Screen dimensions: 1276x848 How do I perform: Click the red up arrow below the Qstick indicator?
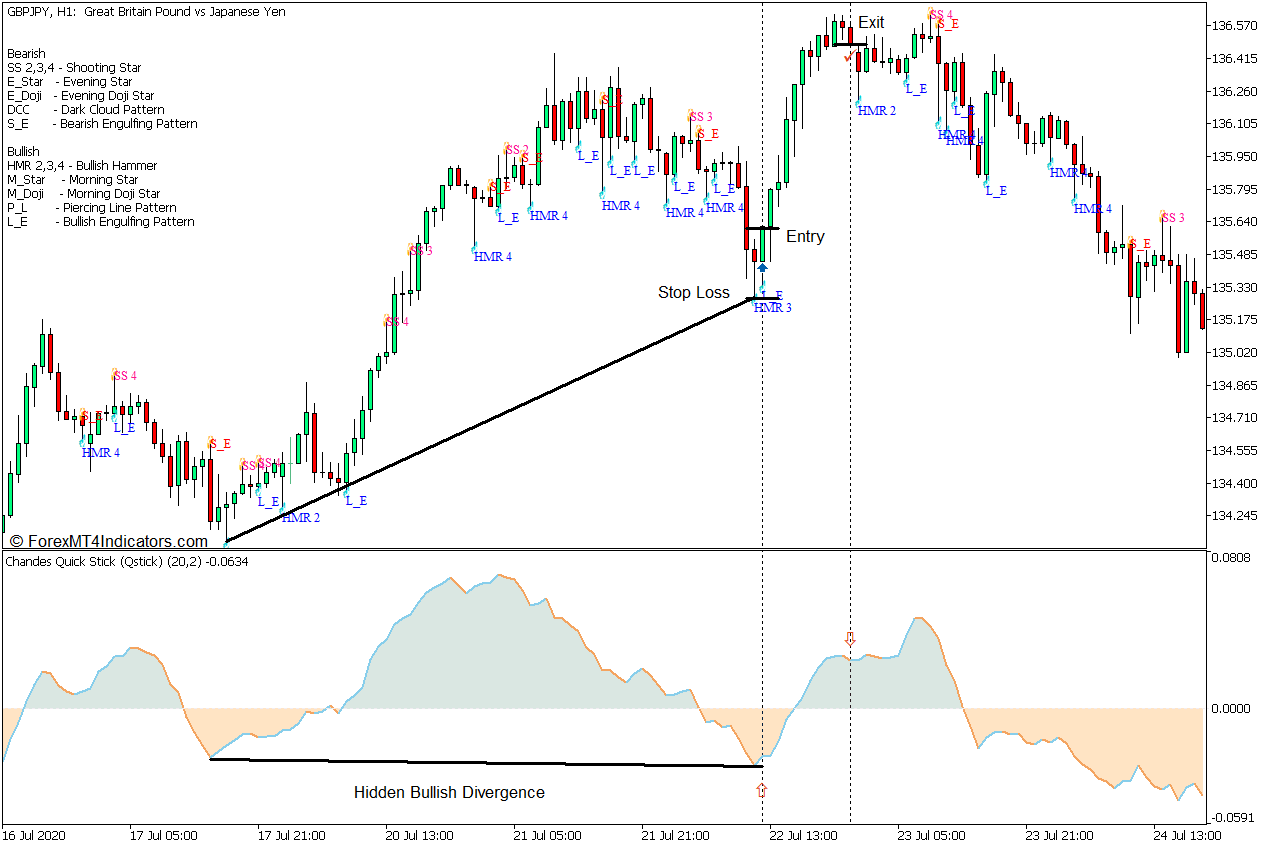tap(762, 790)
